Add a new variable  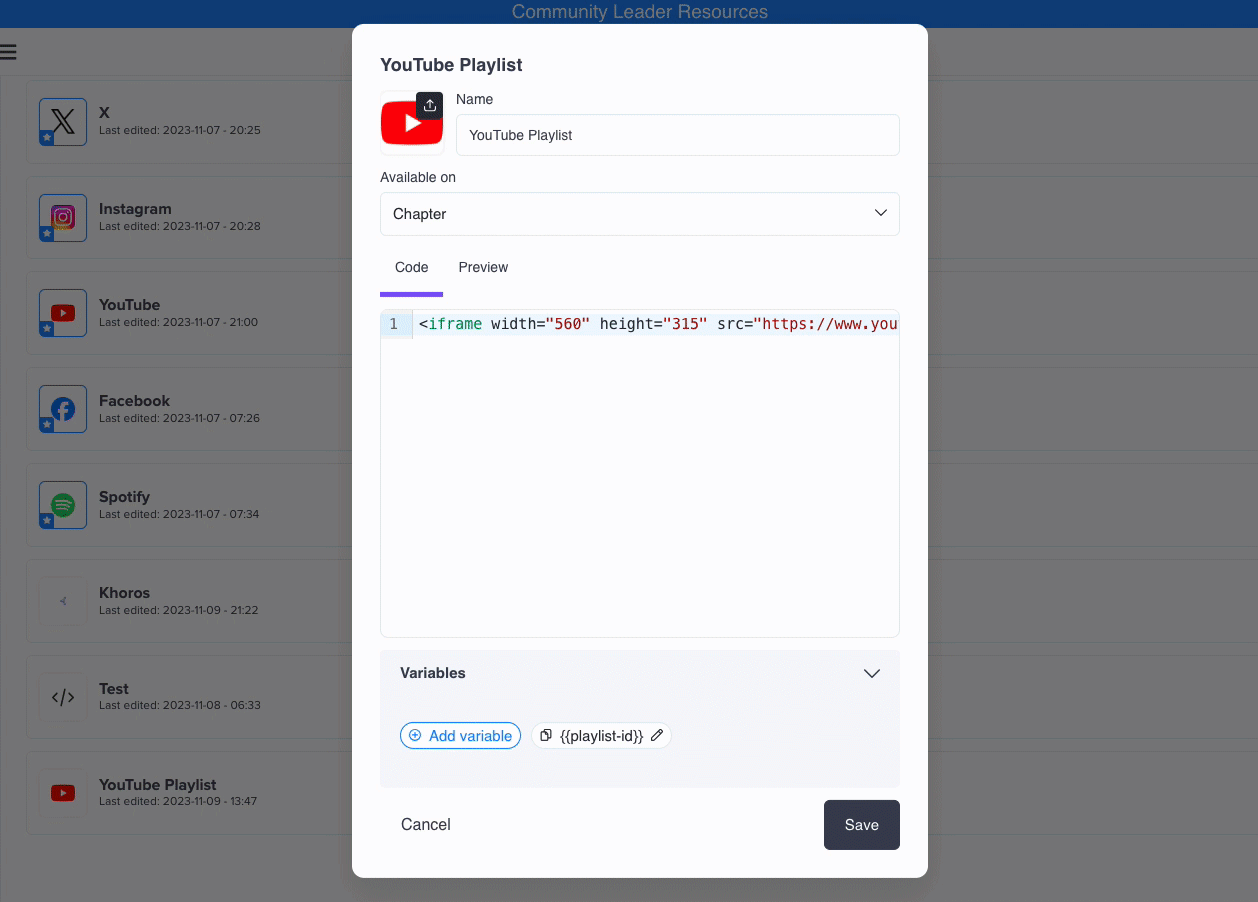(x=460, y=735)
